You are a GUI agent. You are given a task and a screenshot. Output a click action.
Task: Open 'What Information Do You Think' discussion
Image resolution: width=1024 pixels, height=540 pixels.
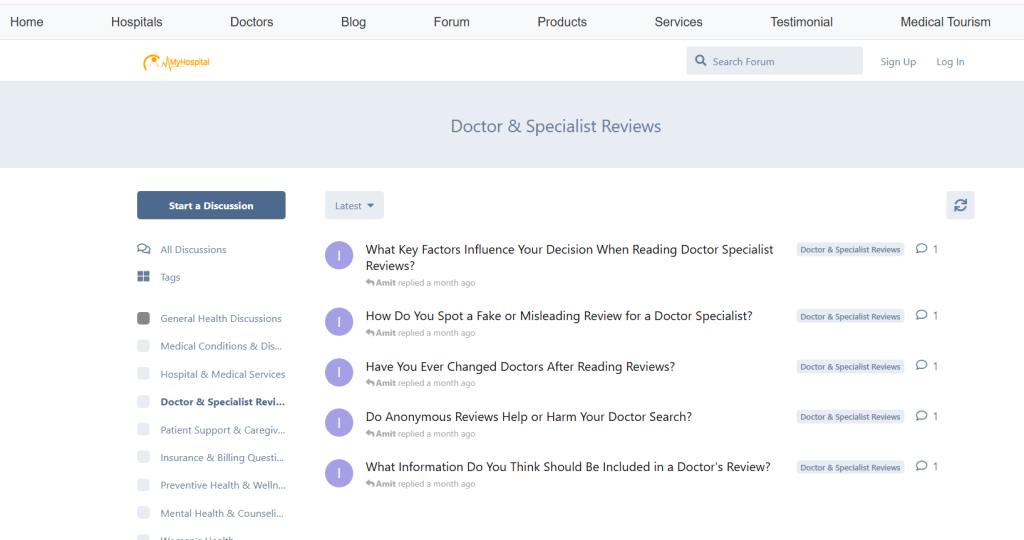click(568, 467)
